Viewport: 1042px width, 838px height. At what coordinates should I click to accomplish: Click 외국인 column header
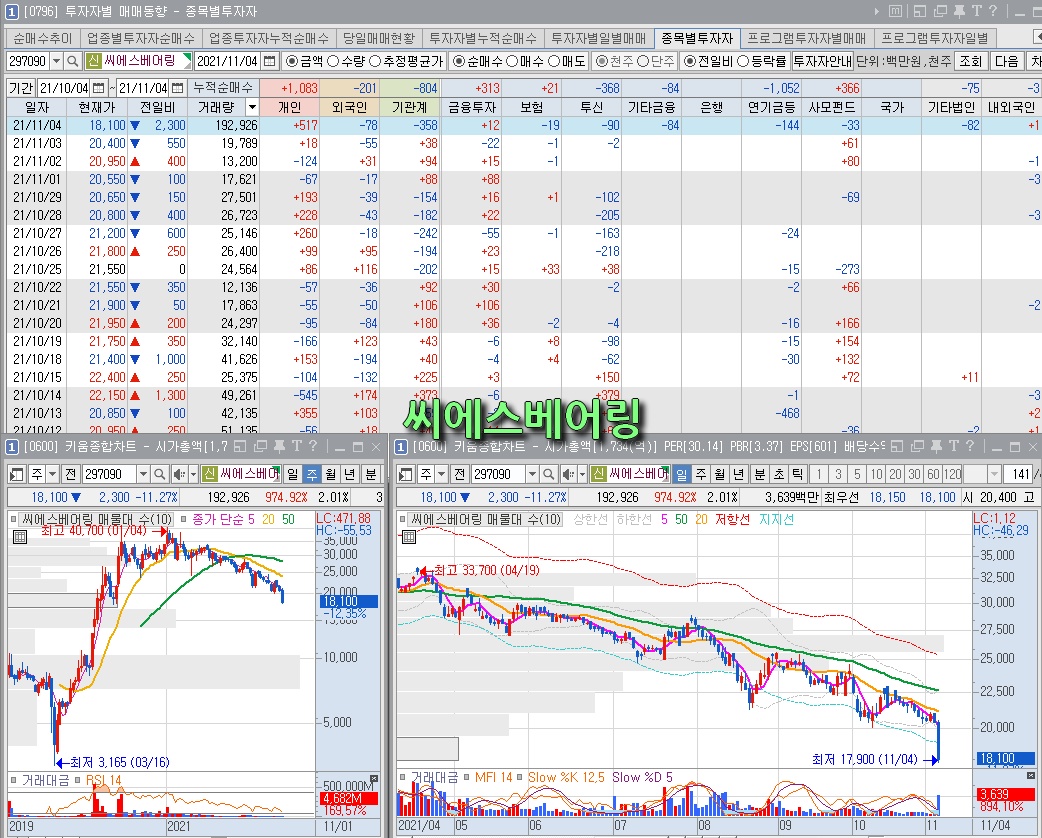349,107
